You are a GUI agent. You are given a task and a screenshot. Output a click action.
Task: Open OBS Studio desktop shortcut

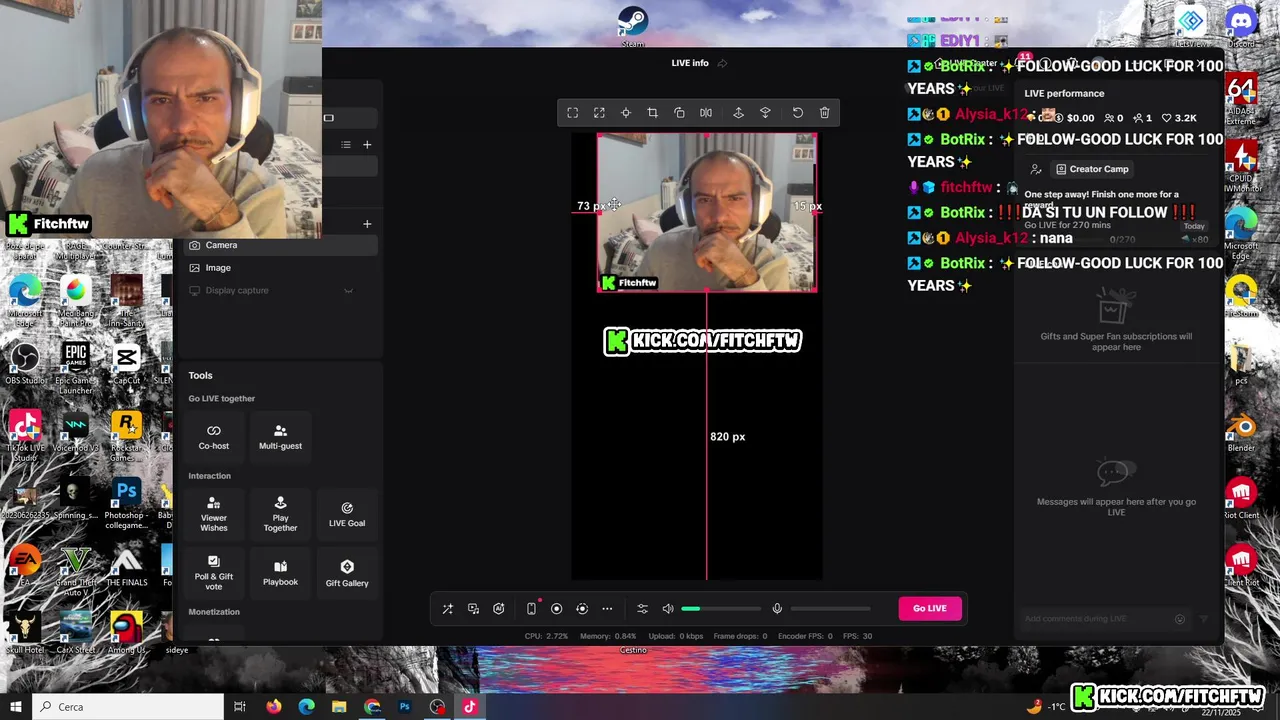click(25, 365)
